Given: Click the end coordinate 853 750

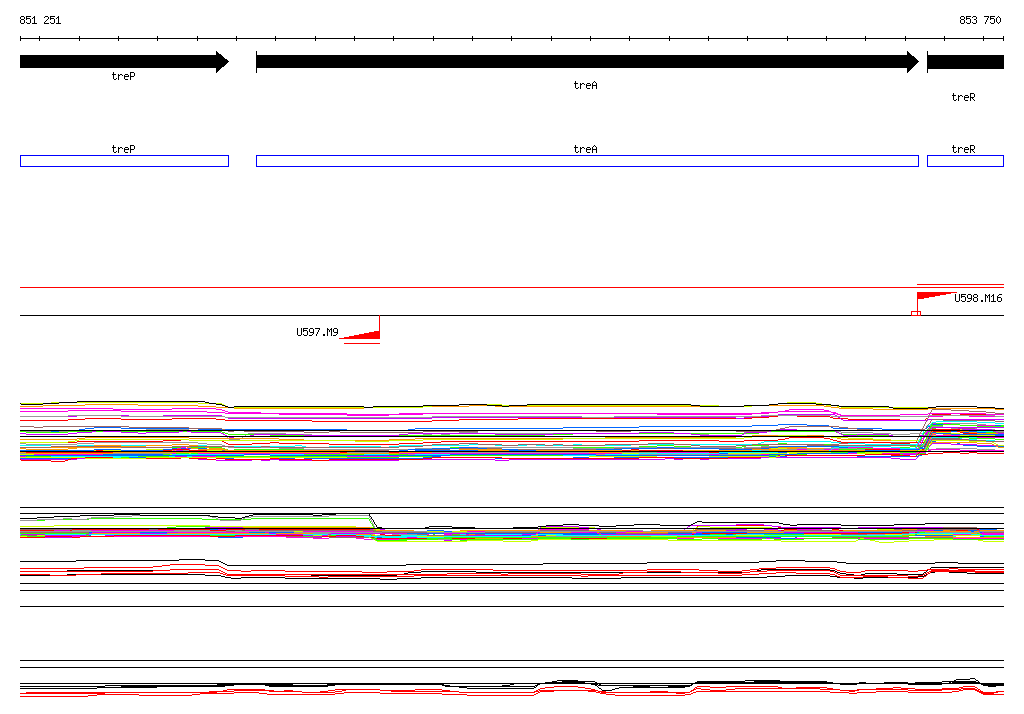Looking at the screenshot, I should tap(980, 20).
